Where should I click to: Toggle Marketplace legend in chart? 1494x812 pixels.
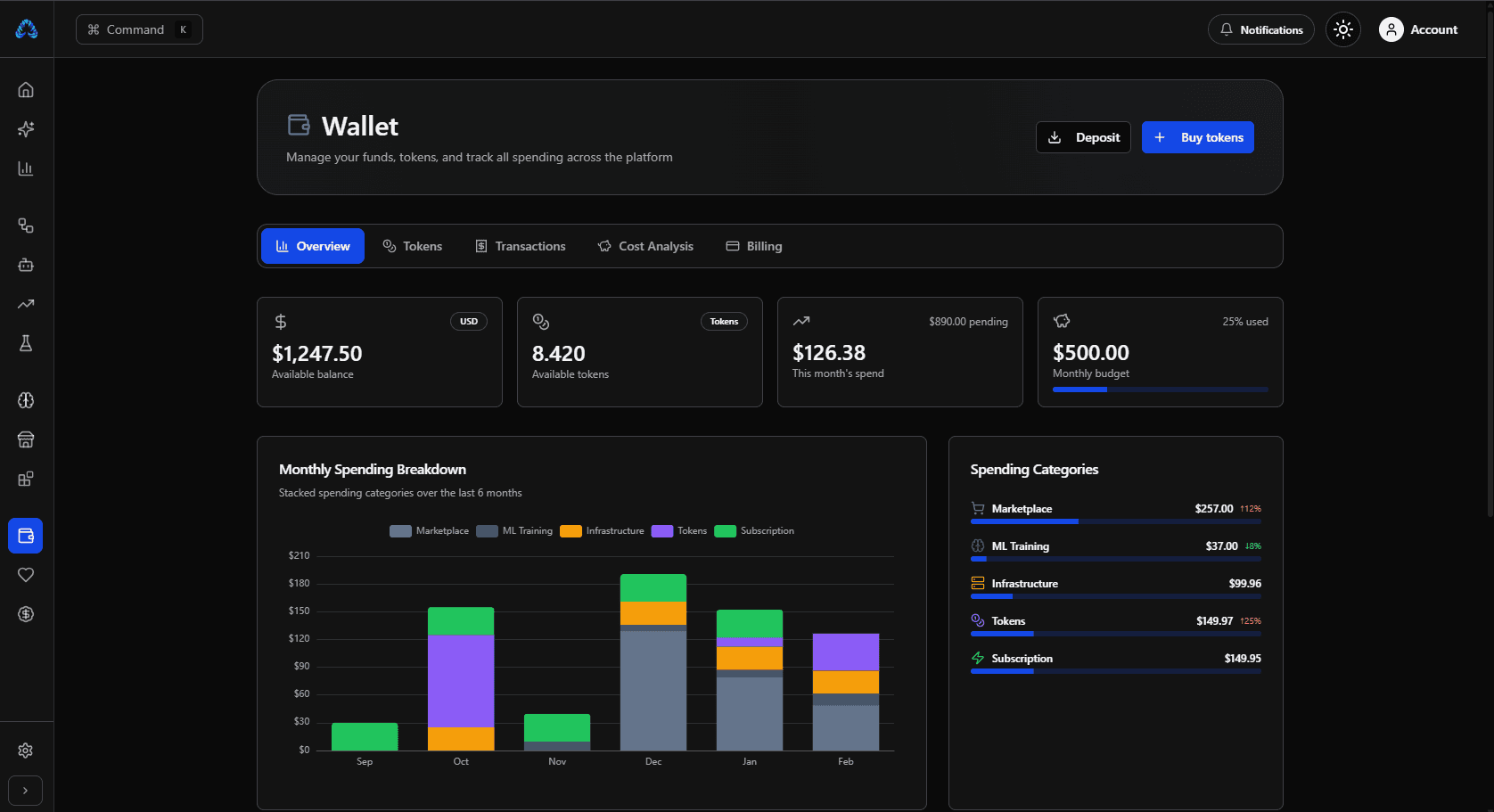[430, 531]
